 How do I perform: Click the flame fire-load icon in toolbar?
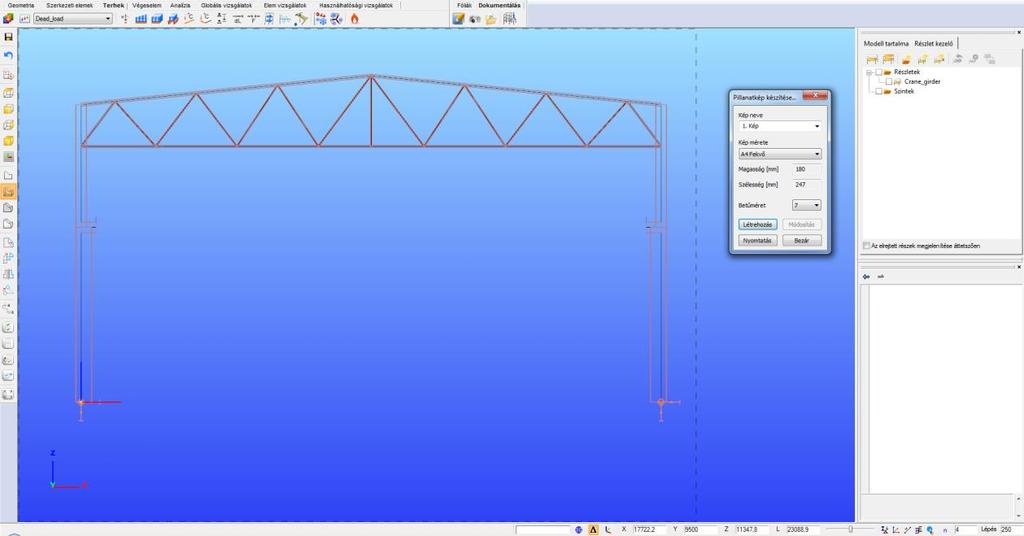[355, 19]
